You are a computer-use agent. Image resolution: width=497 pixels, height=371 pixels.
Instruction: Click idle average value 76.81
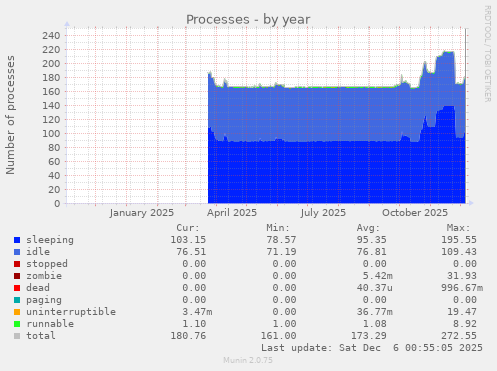click(x=372, y=252)
